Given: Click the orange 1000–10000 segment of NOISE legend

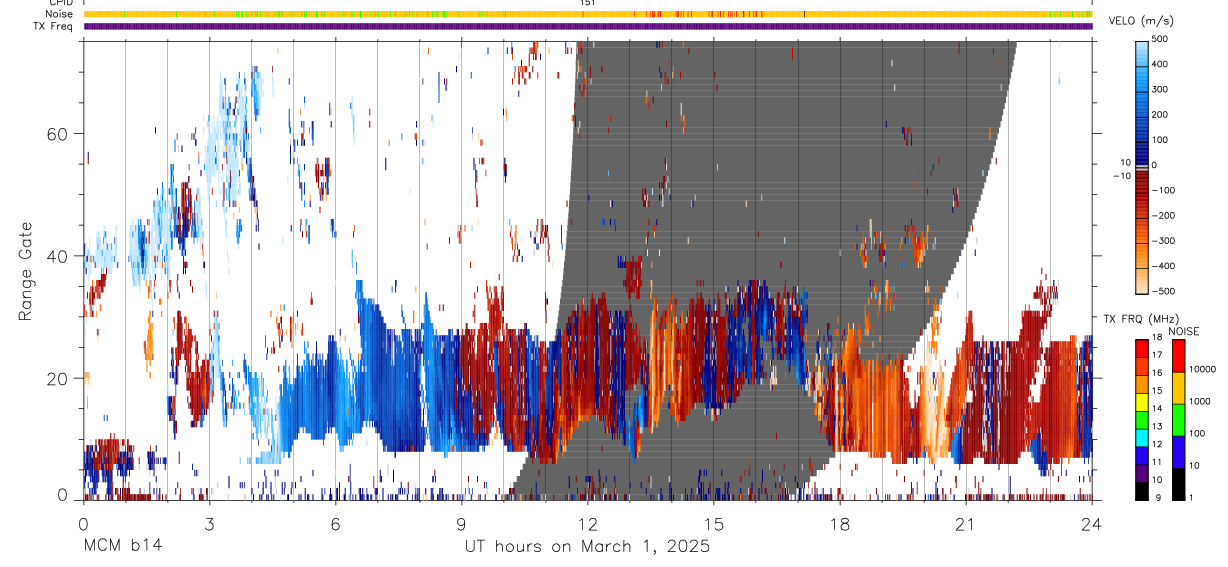Looking at the screenshot, I should 1179,388.
